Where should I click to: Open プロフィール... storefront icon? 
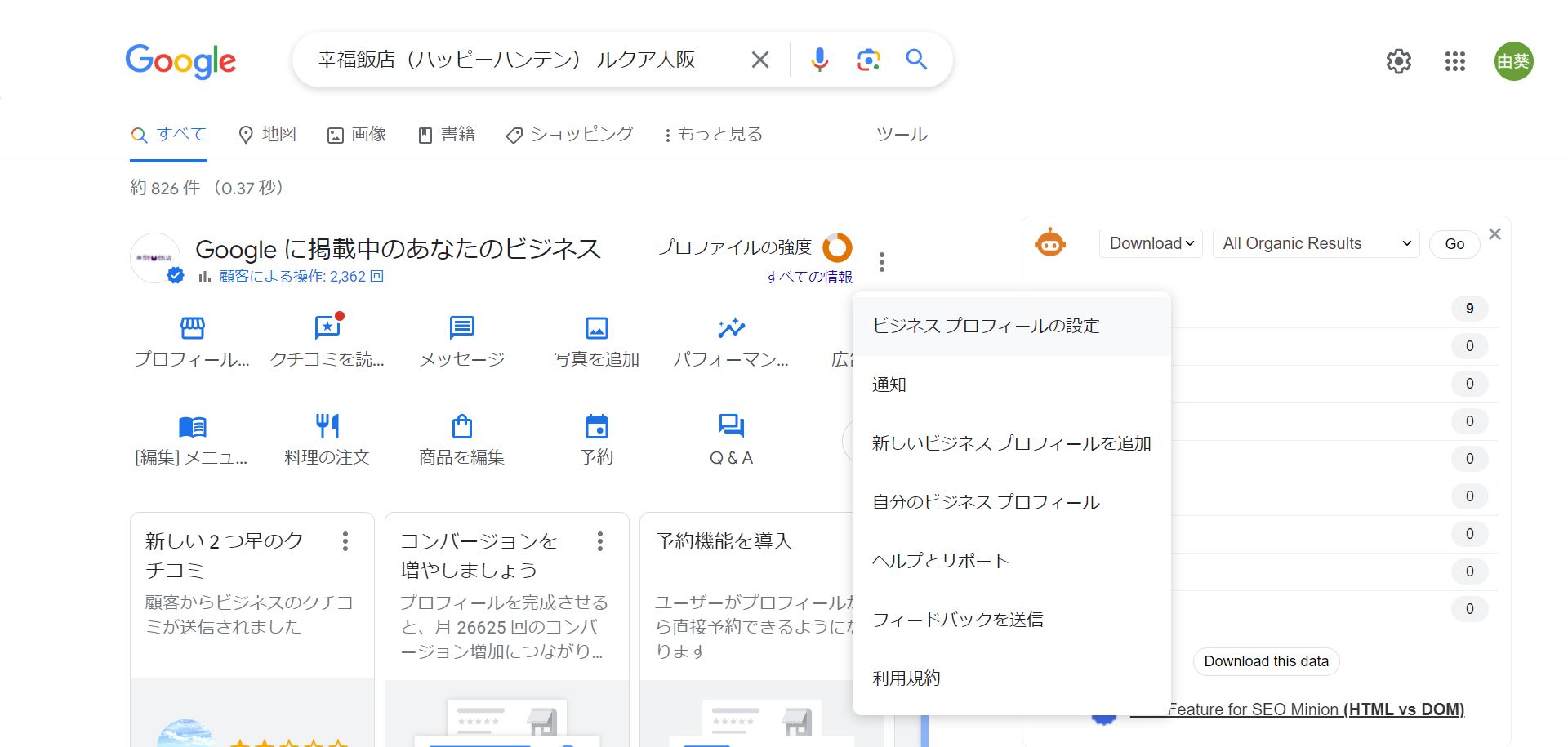click(x=193, y=328)
